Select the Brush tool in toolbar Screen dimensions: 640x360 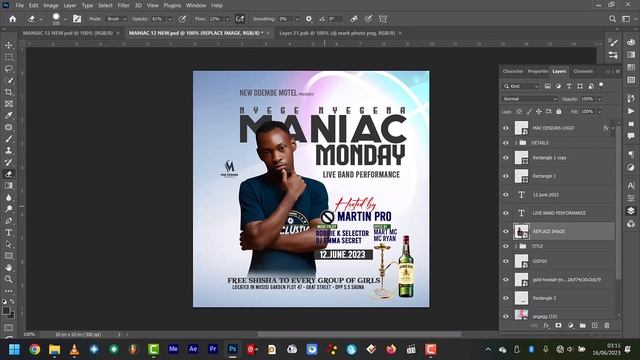coord(9,139)
